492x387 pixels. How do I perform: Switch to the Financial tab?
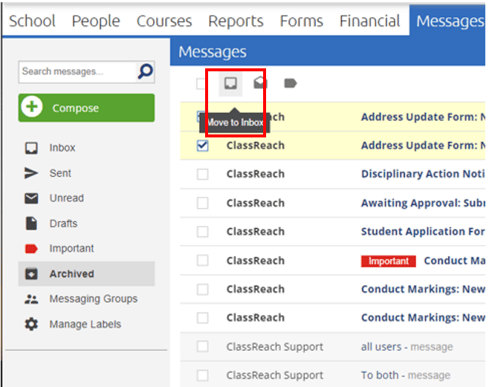tap(370, 21)
